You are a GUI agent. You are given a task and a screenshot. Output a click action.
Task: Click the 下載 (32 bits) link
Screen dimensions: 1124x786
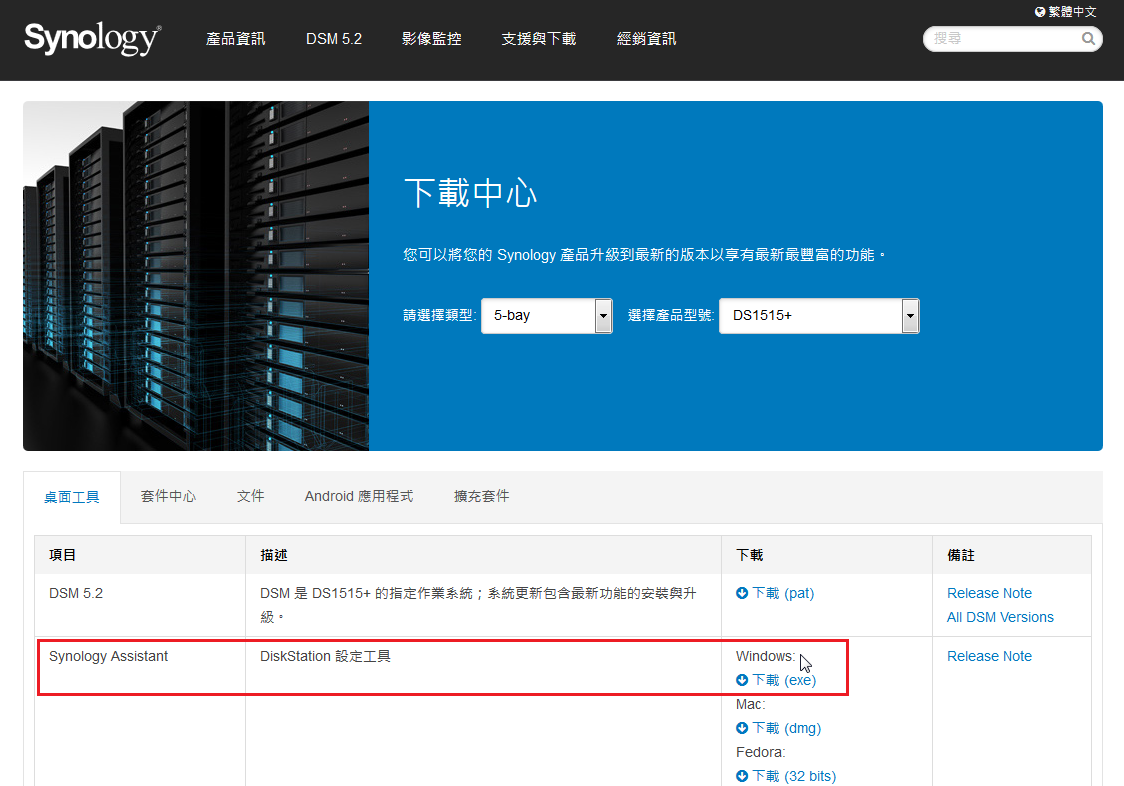tap(786, 776)
